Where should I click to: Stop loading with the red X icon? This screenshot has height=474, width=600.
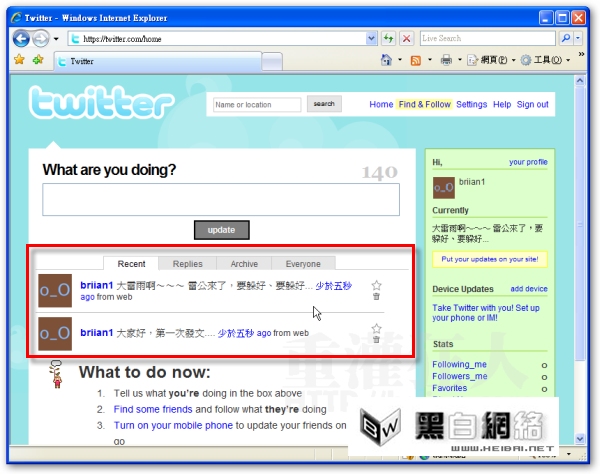click(x=406, y=38)
